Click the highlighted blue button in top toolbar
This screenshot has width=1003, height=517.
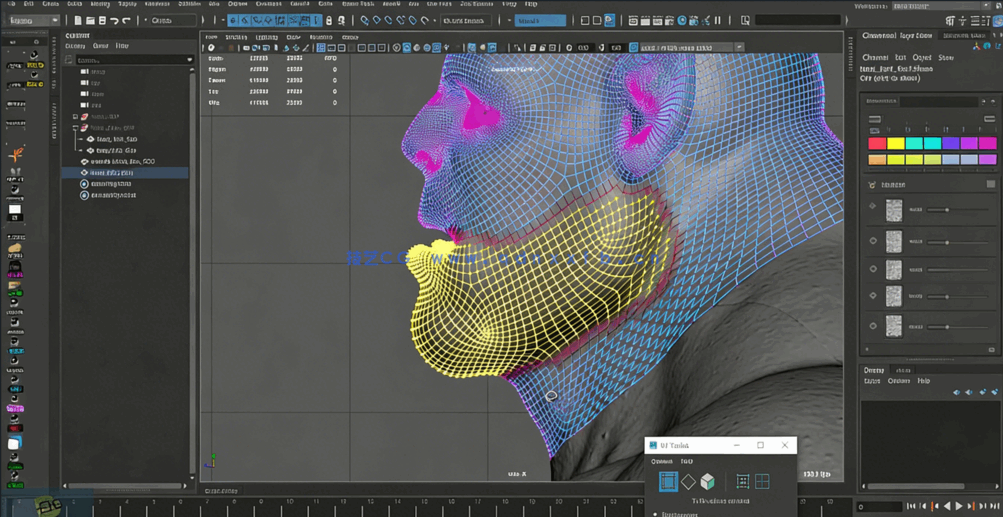click(x=540, y=20)
